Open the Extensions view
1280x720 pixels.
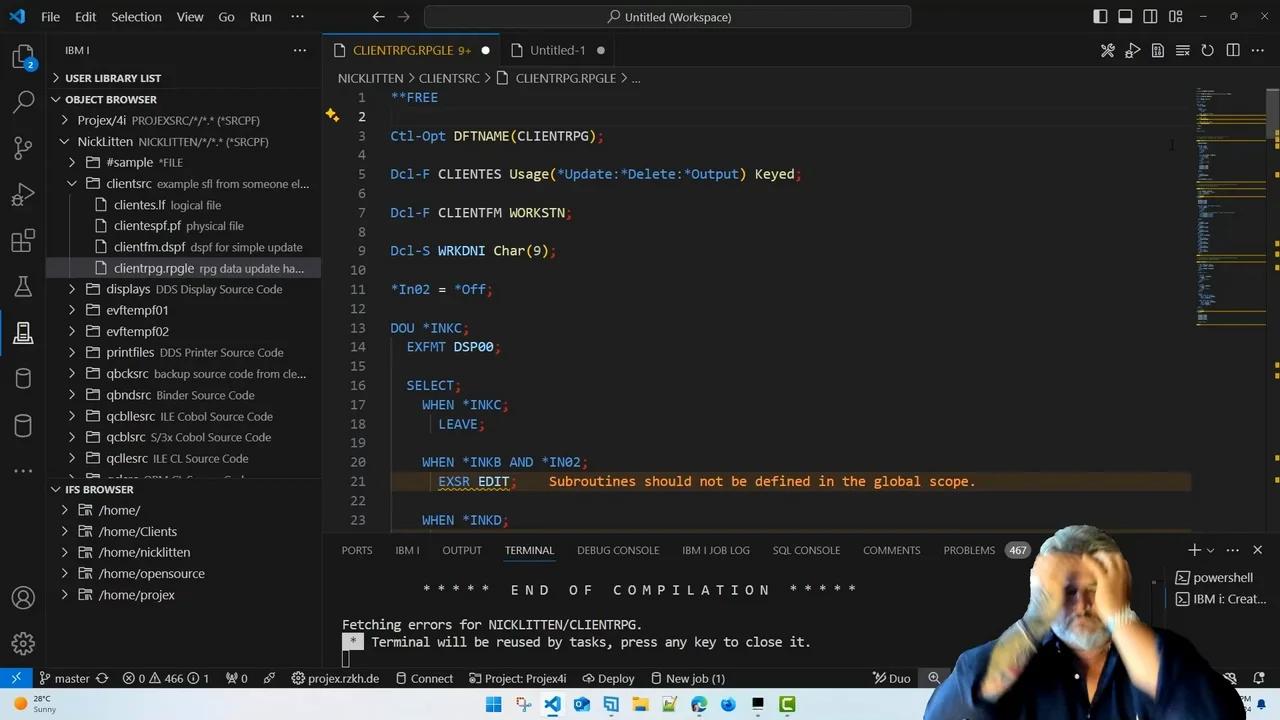[x=23, y=240]
